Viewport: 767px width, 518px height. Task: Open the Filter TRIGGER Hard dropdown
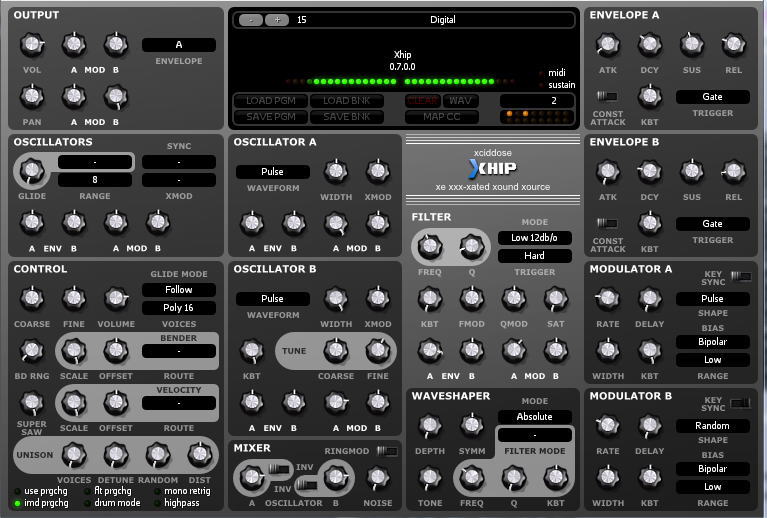(x=535, y=256)
